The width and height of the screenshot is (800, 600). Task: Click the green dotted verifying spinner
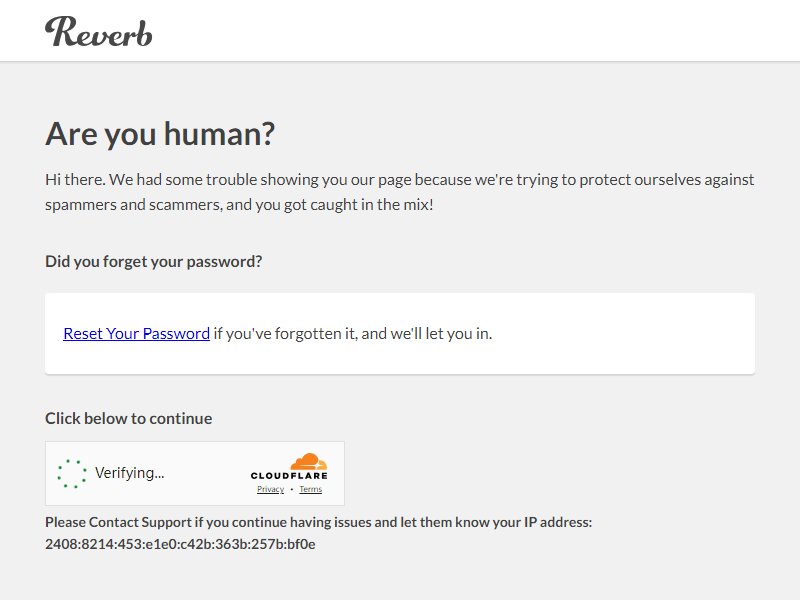click(x=71, y=473)
